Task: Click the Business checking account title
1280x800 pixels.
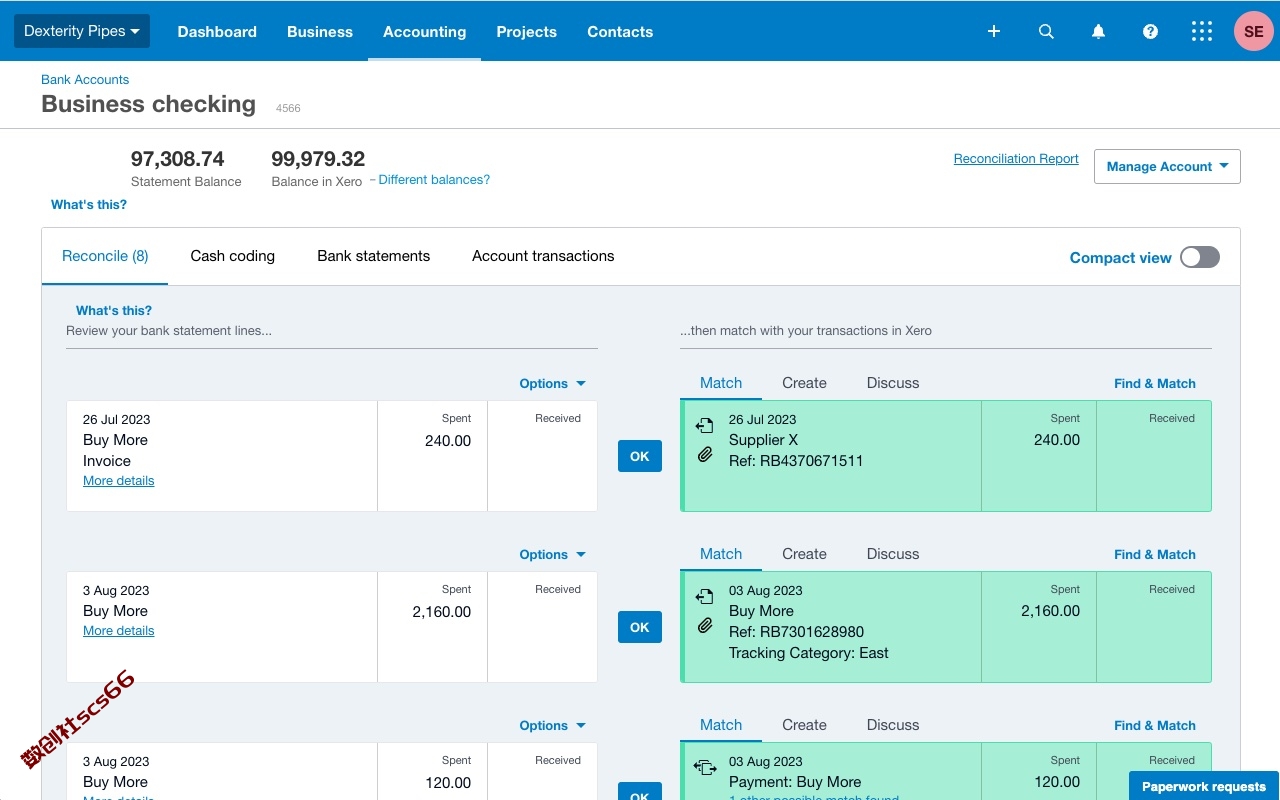Action: [x=149, y=104]
